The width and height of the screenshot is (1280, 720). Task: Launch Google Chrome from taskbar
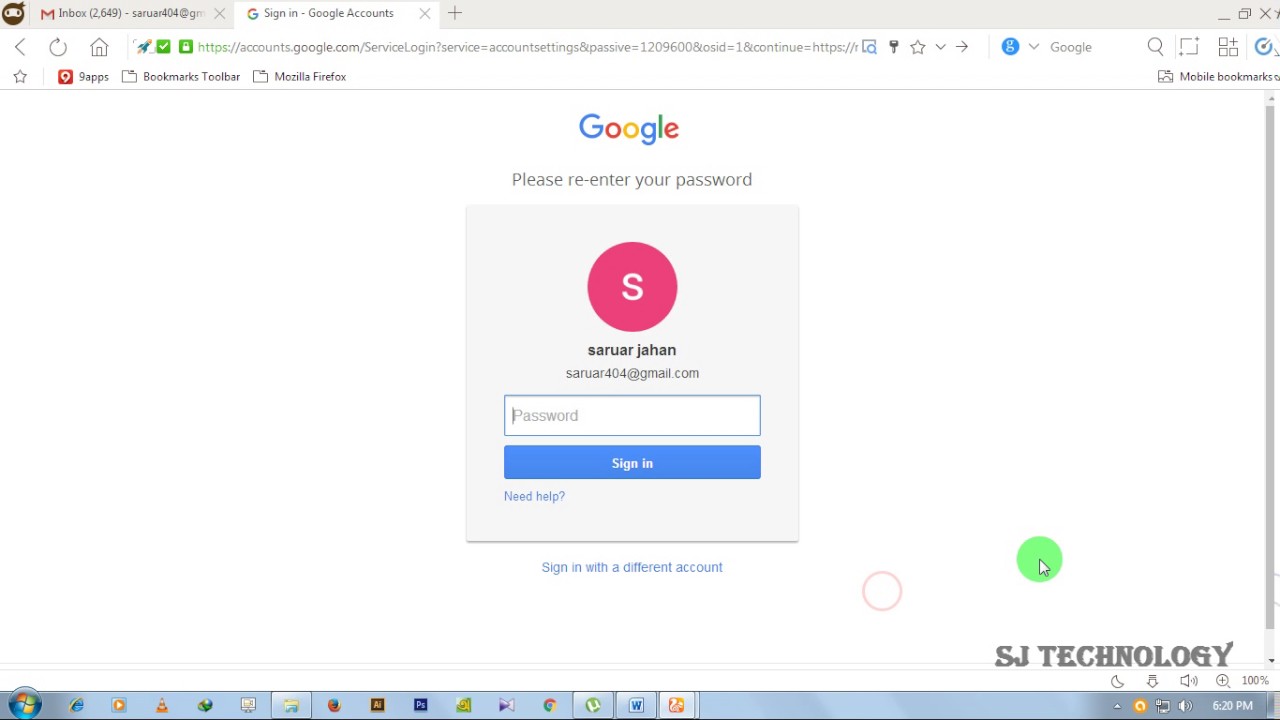pyautogui.click(x=549, y=705)
